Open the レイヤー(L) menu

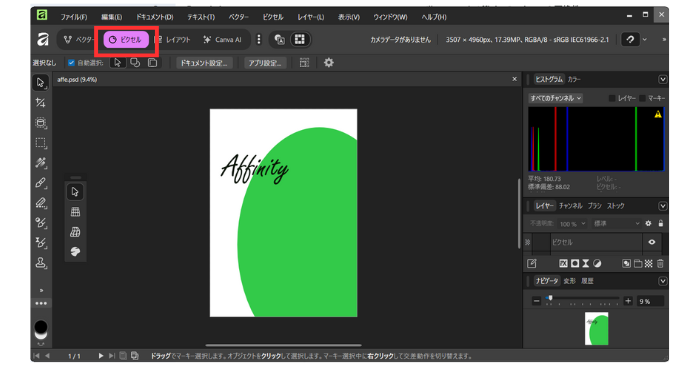coord(311,17)
